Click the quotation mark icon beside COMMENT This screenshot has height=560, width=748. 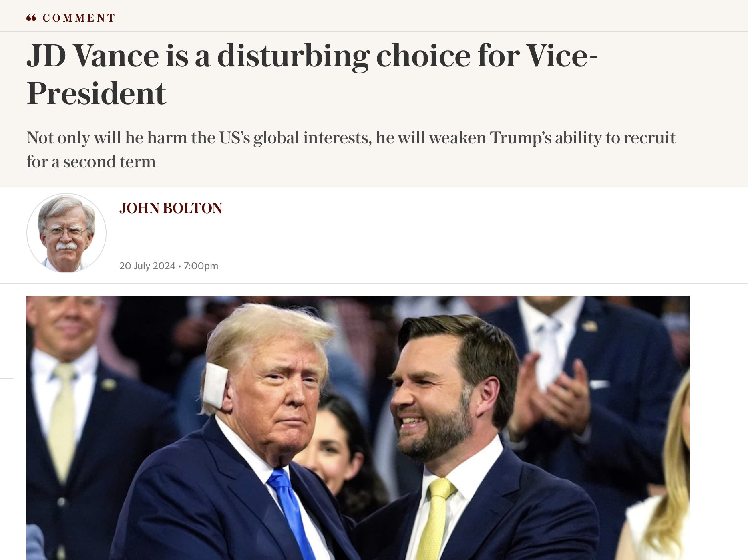click(x=32, y=18)
